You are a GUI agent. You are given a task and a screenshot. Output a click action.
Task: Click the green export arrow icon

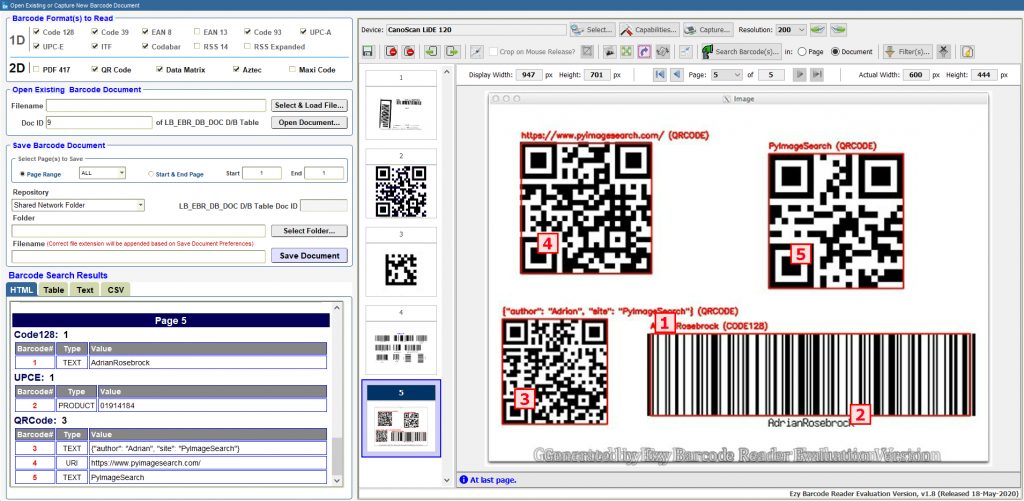click(452, 52)
